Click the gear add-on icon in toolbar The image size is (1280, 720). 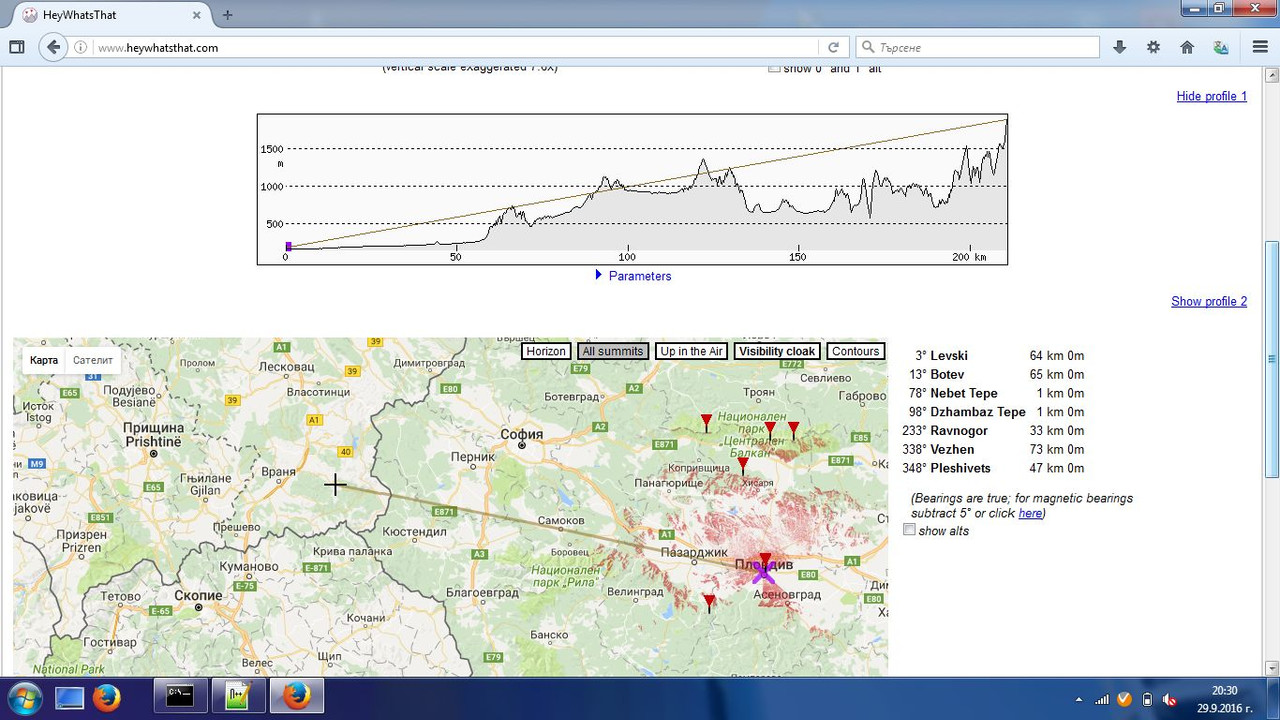(x=1153, y=47)
